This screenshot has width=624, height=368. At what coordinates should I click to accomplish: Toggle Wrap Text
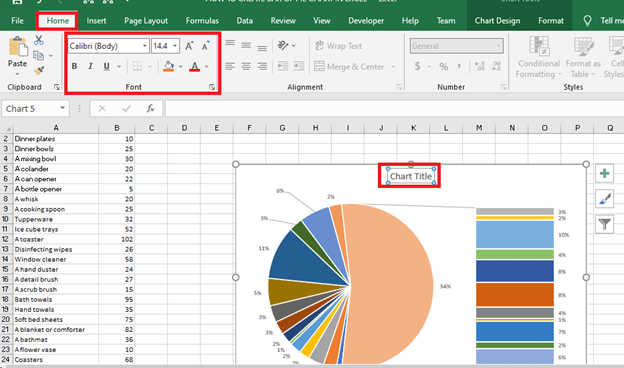(x=338, y=46)
